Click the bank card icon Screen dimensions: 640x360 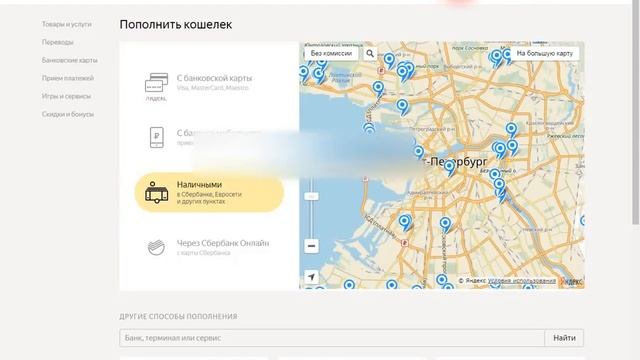156,82
